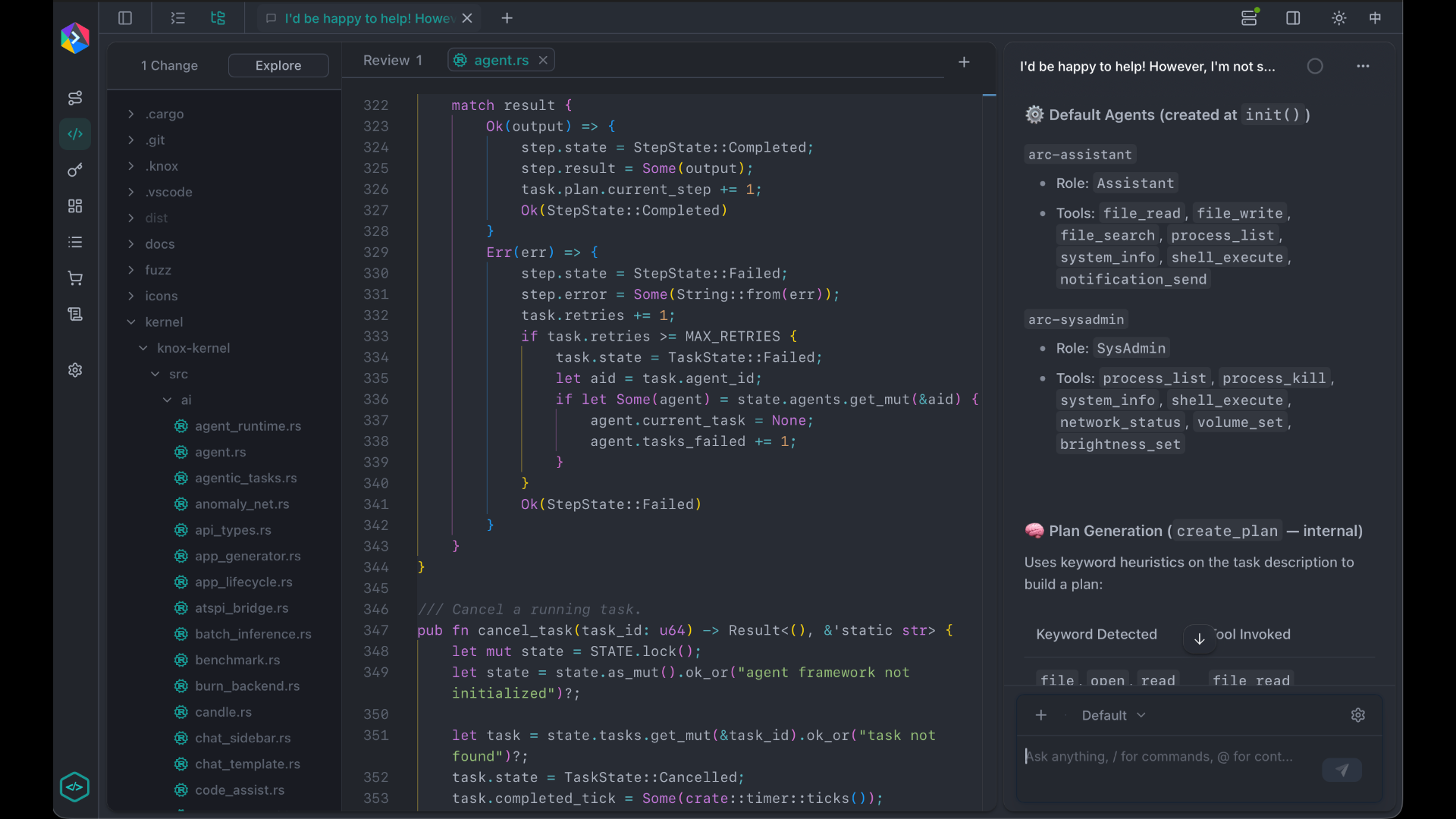
Task: Open the shopping cart icon in left rail
Action: pos(75,278)
